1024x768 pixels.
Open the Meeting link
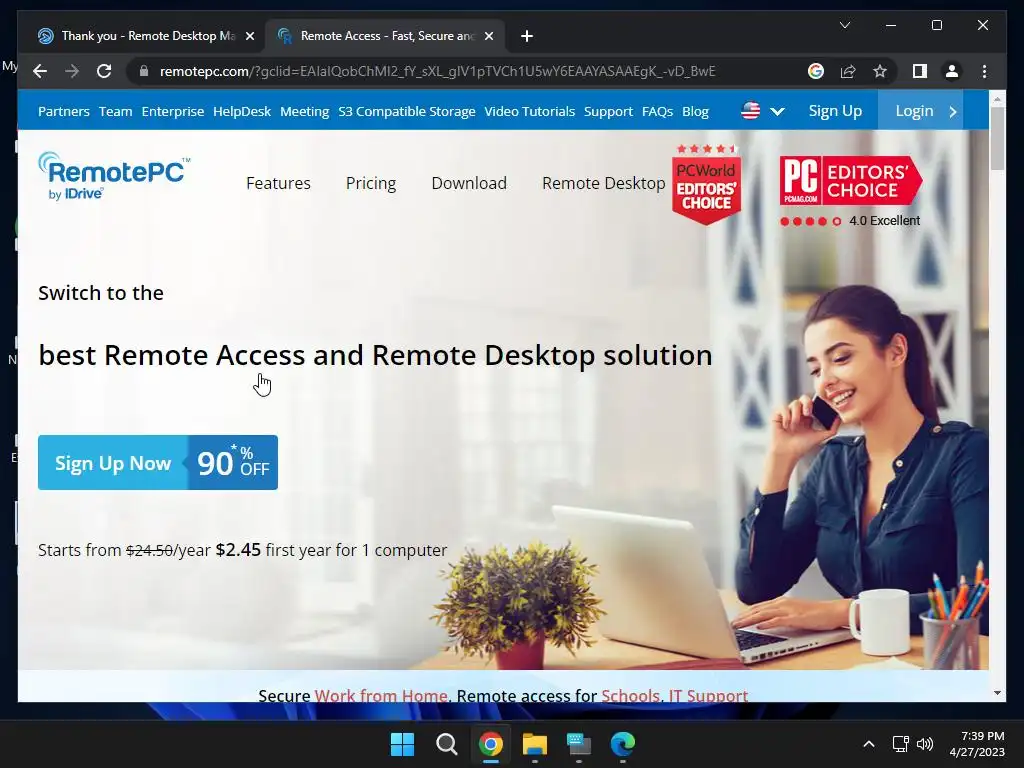pyautogui.click(x=304, y=112)
